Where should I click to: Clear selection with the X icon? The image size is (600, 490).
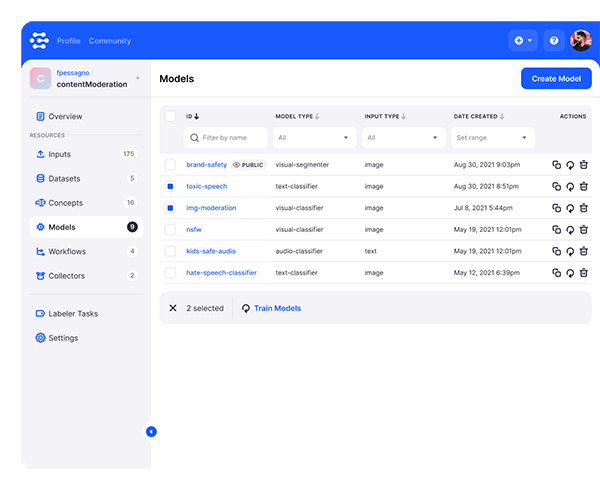173,308
